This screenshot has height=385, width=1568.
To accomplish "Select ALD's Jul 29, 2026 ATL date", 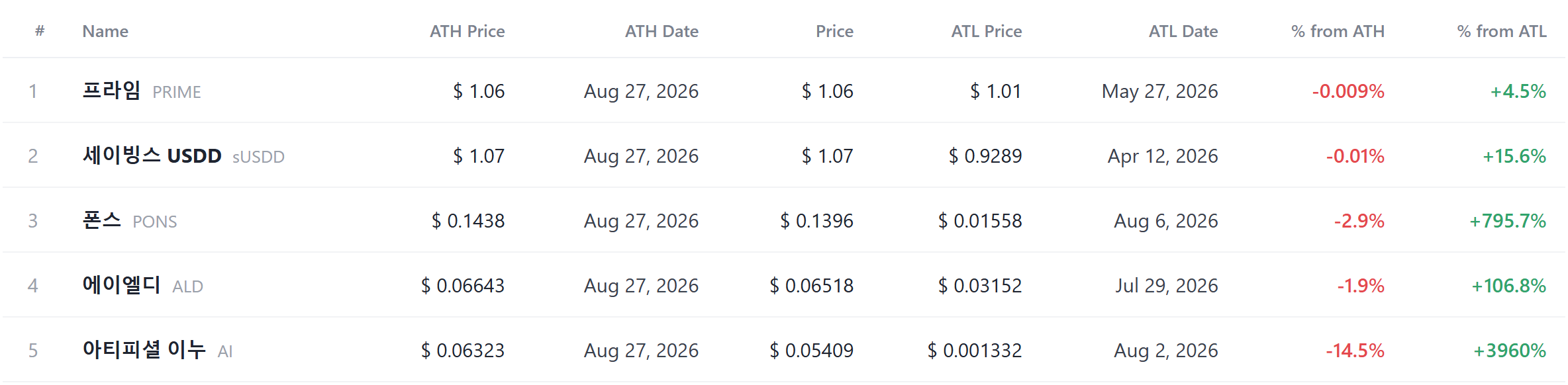I will pos(1166,286).
